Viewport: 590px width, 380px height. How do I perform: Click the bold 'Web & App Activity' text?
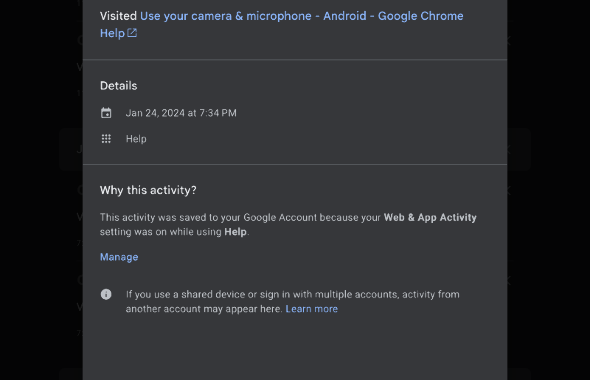click(x=430, y=217)
